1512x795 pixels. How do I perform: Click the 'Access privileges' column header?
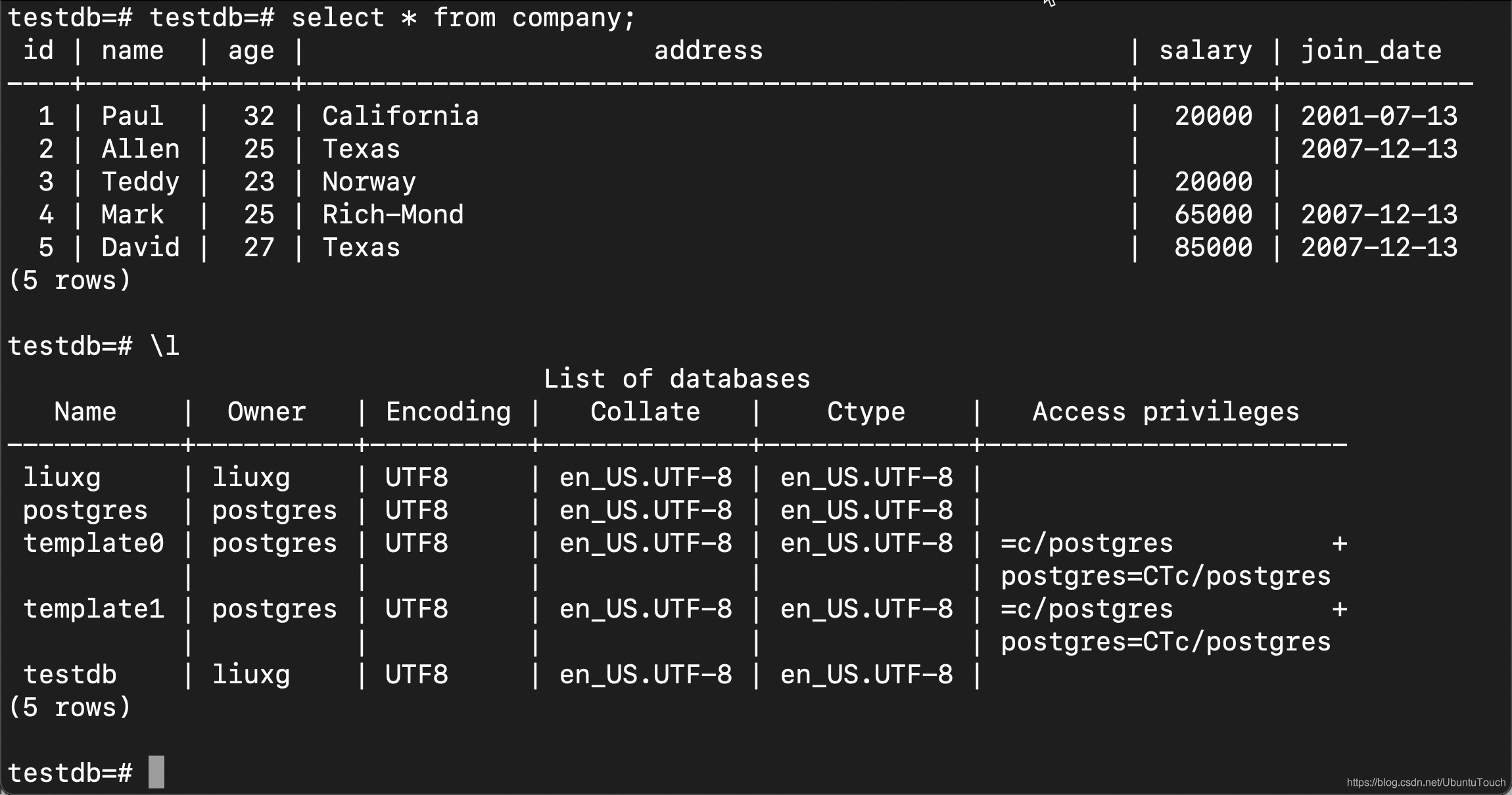pos(1166,412)
